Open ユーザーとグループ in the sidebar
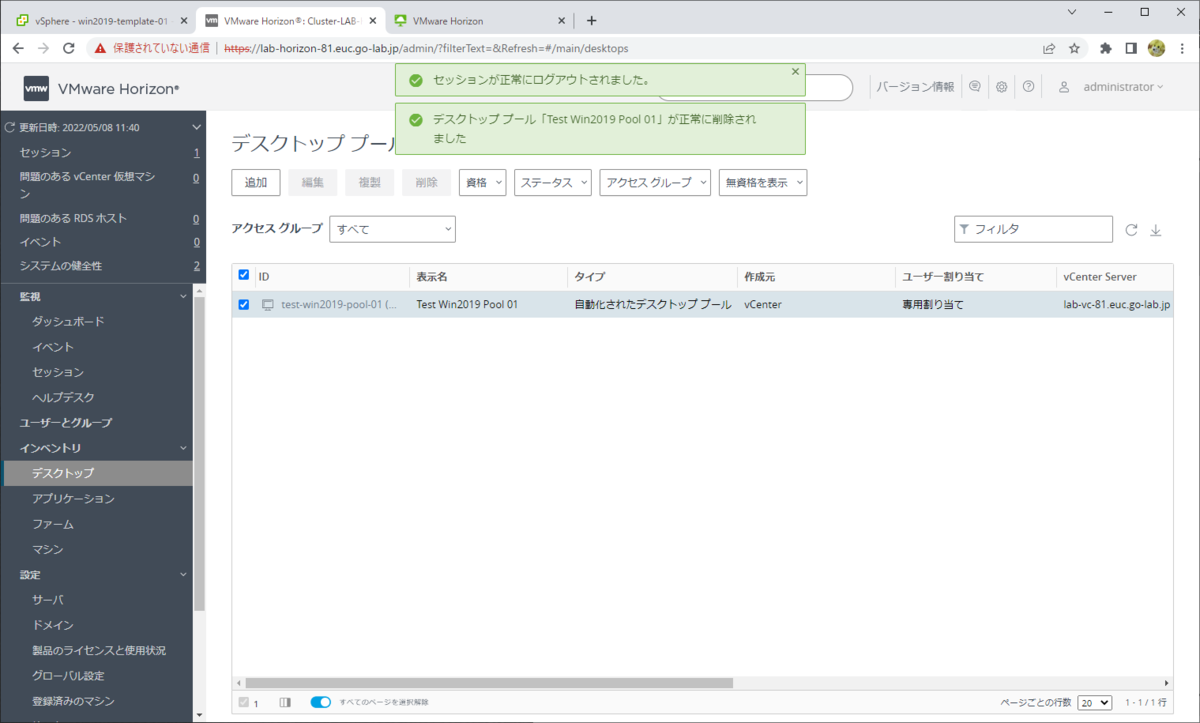 click(66, 422)
